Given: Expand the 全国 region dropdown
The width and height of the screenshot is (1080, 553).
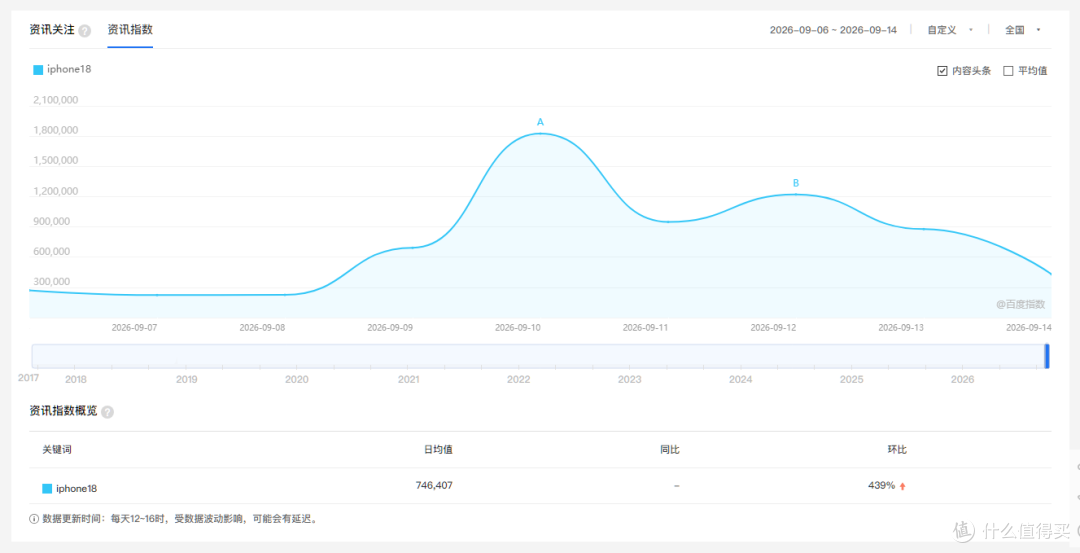Looking at the screenshot, I should [x=1022, y=30].
